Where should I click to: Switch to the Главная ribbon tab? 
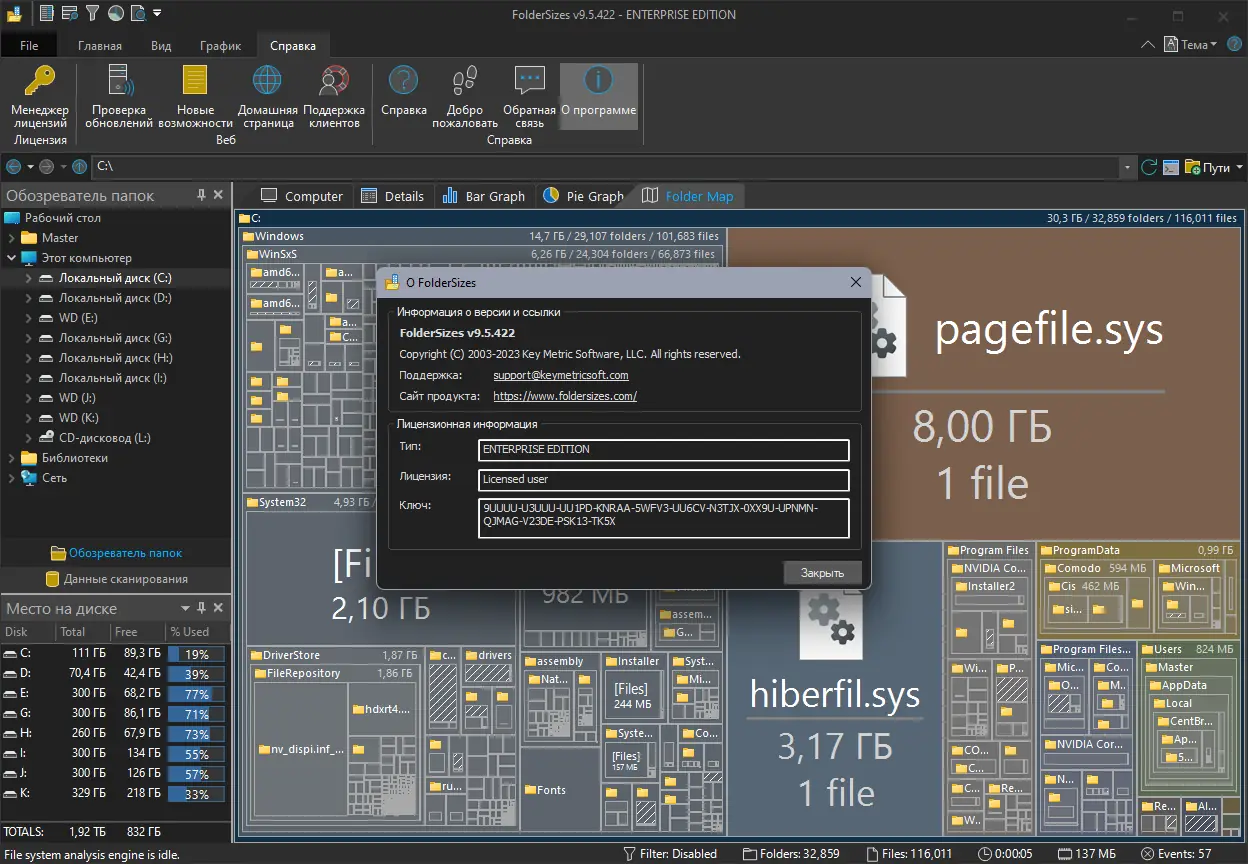click(100, 46)
